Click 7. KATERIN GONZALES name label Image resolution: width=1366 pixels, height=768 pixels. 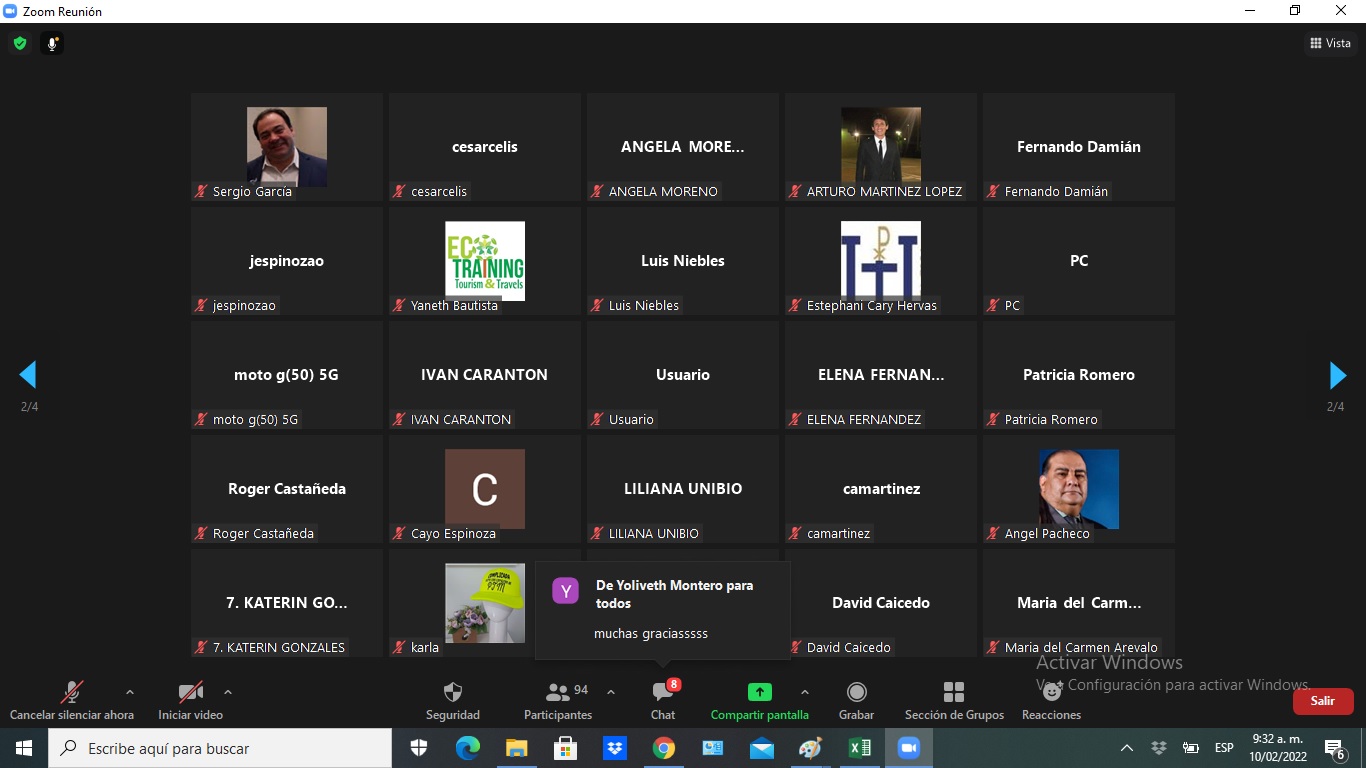coord(278,647)
